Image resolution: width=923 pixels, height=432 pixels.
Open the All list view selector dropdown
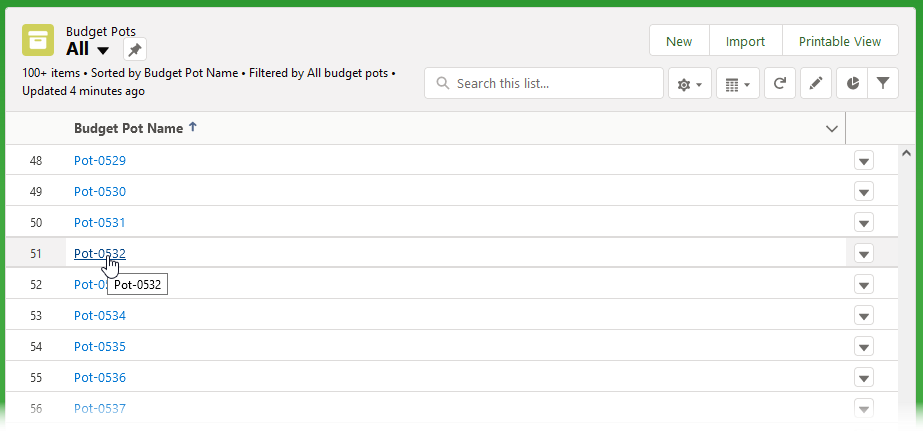(103, 50)
